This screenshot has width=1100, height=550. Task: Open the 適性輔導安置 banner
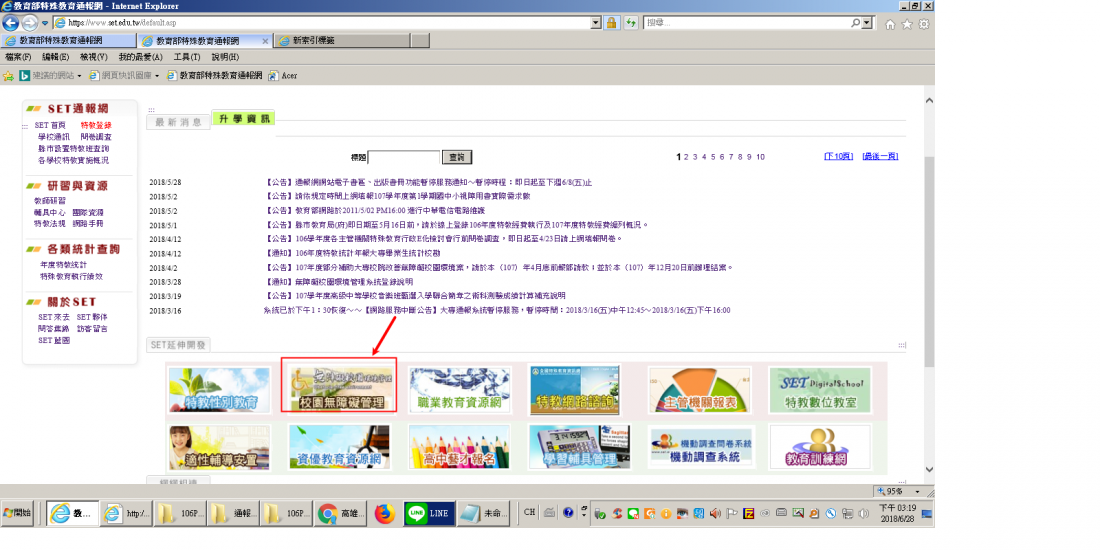tap(220, 448)
